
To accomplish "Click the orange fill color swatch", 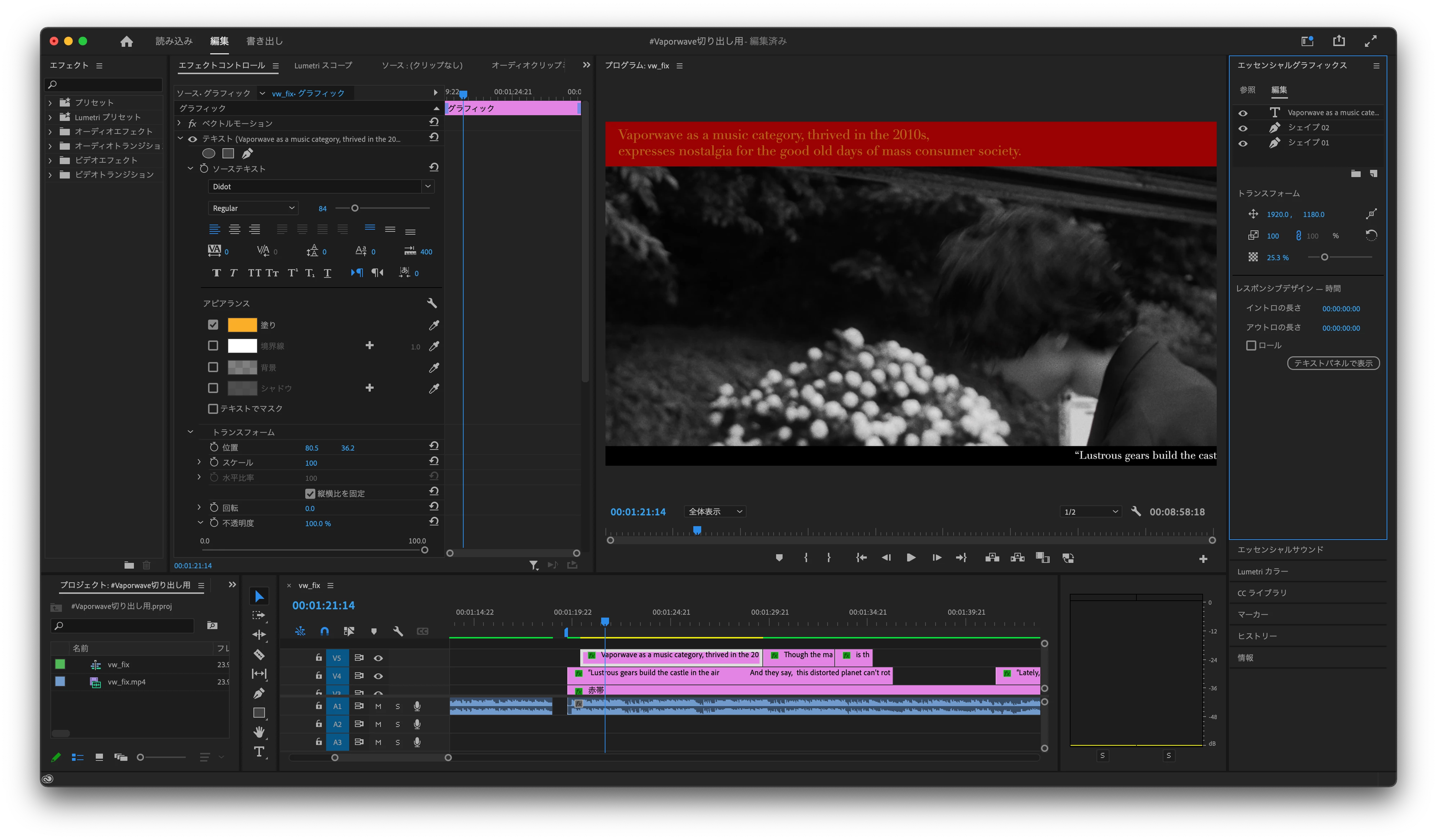I will pos(242,325).
